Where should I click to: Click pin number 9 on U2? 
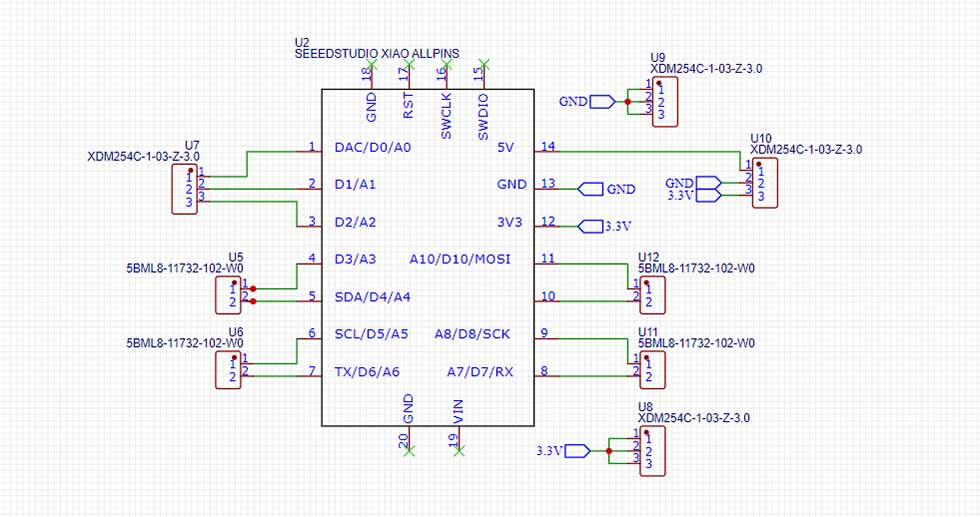coord(544,333)
